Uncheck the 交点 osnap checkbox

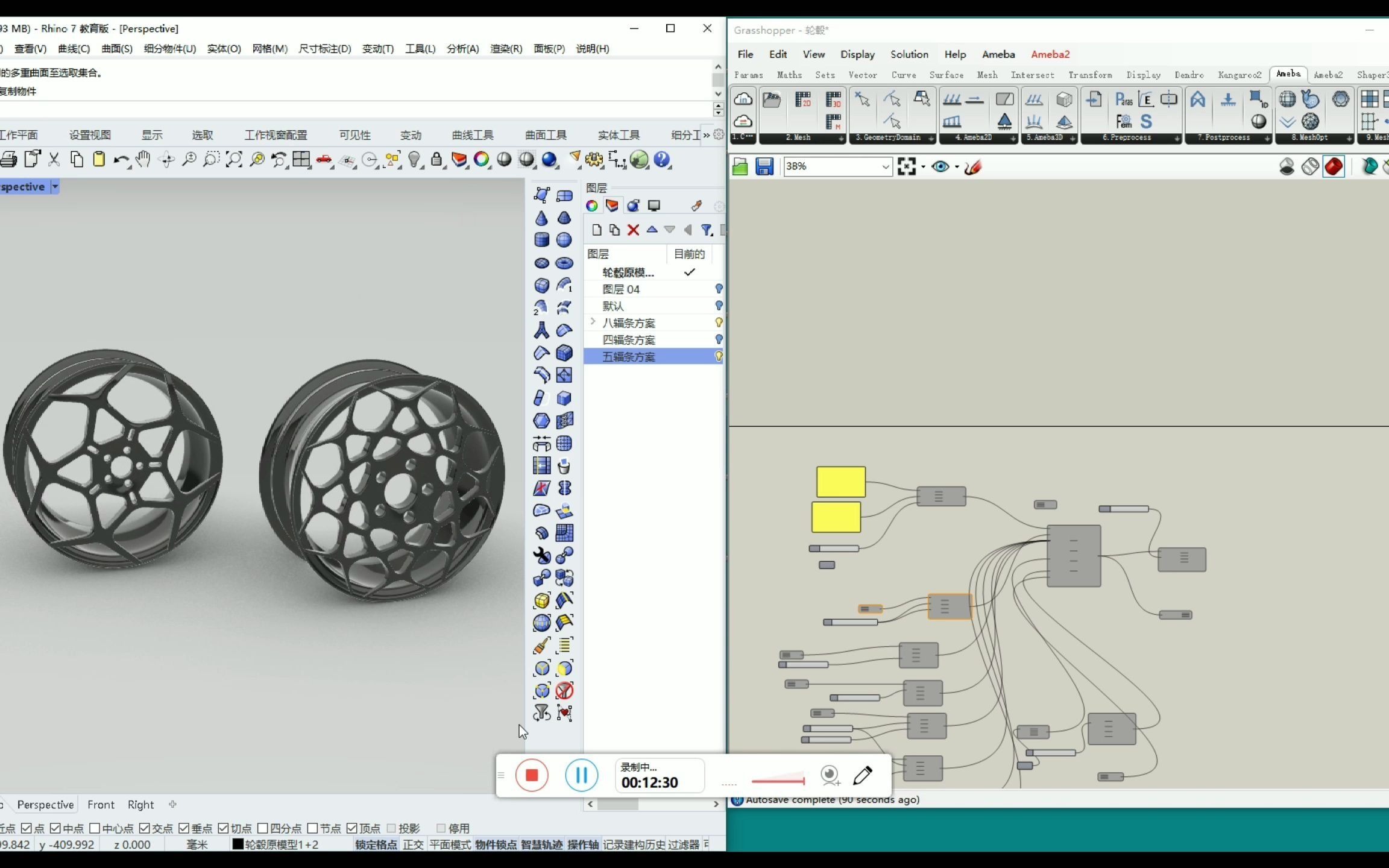(145, 828)
